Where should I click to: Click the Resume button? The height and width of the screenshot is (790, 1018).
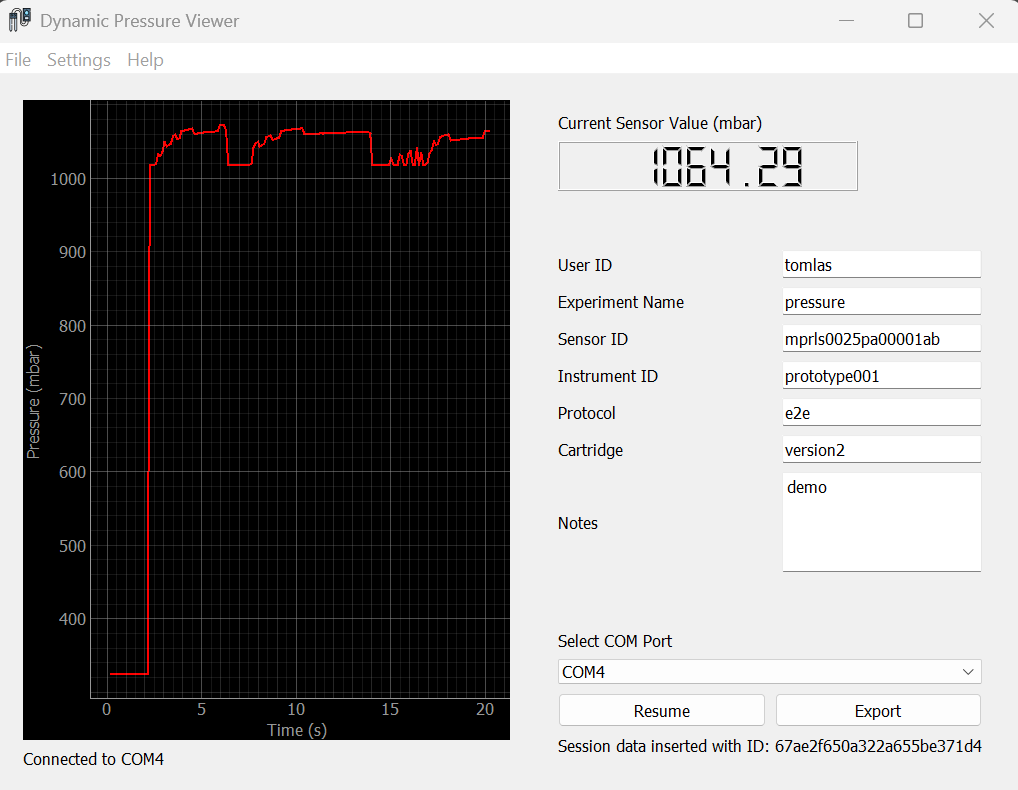click(661, 710)
